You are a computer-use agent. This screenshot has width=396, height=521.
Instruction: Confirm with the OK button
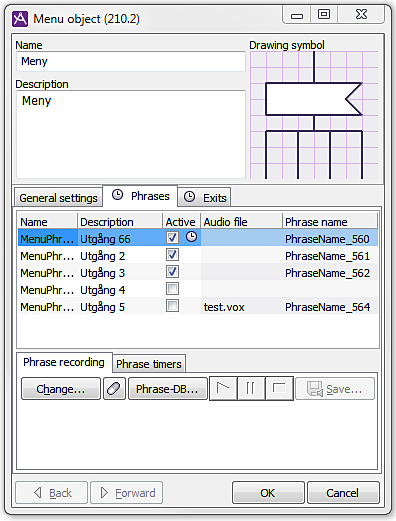[268, 493]
